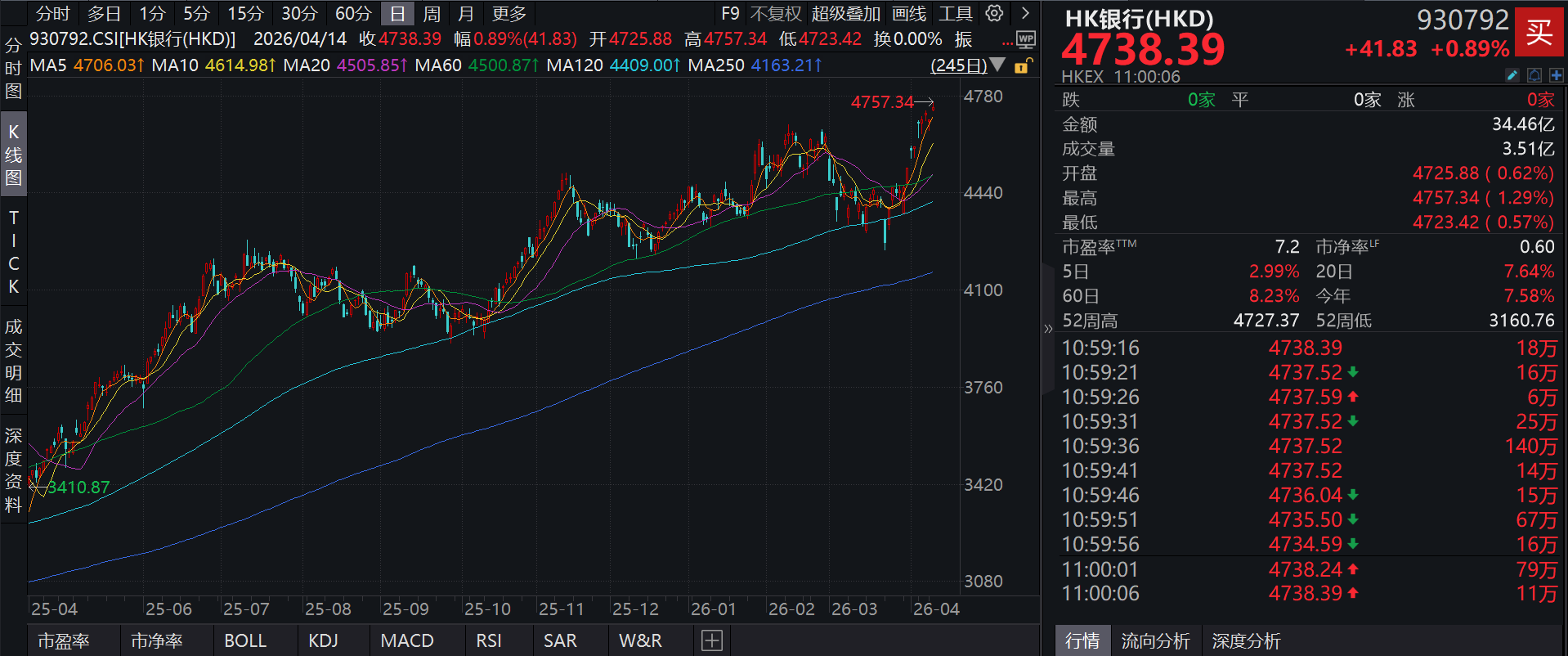Open the 更多 periods dropdown
Screen dimensions: 1568x656
point(508,14)
